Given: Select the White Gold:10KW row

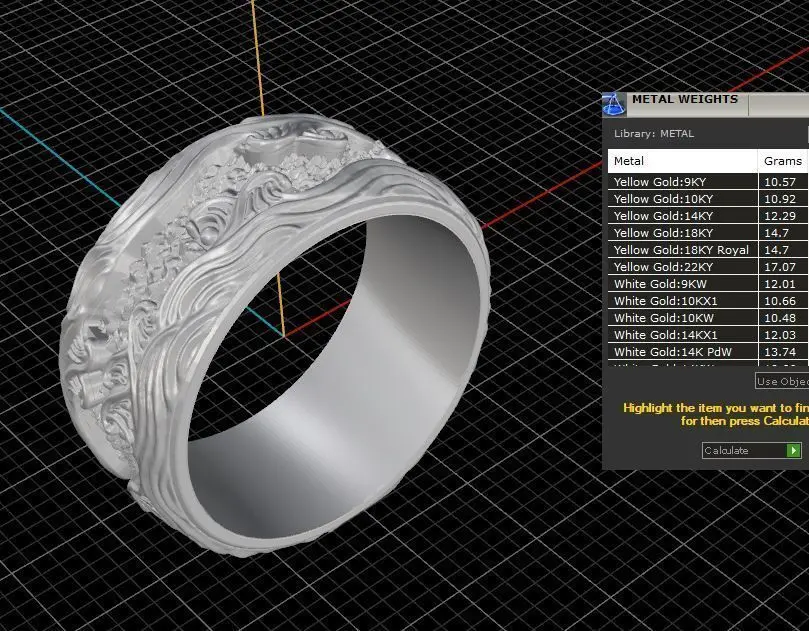Looking at the screenshot, I should tap(708, 318).
